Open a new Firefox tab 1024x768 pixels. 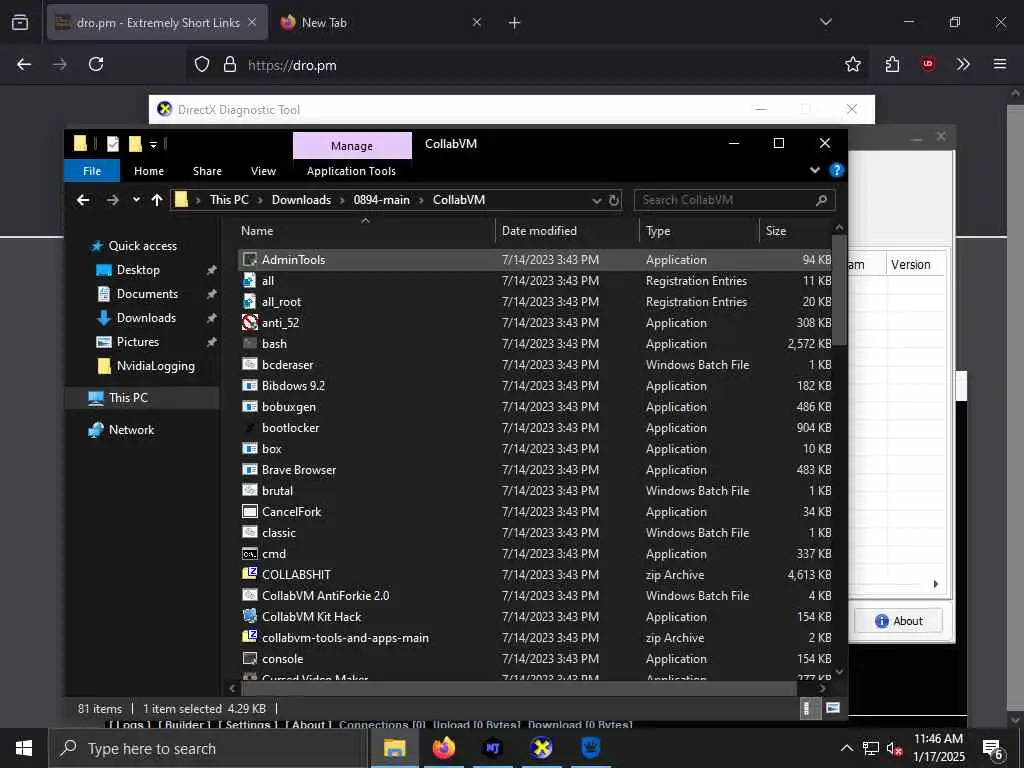515,23
